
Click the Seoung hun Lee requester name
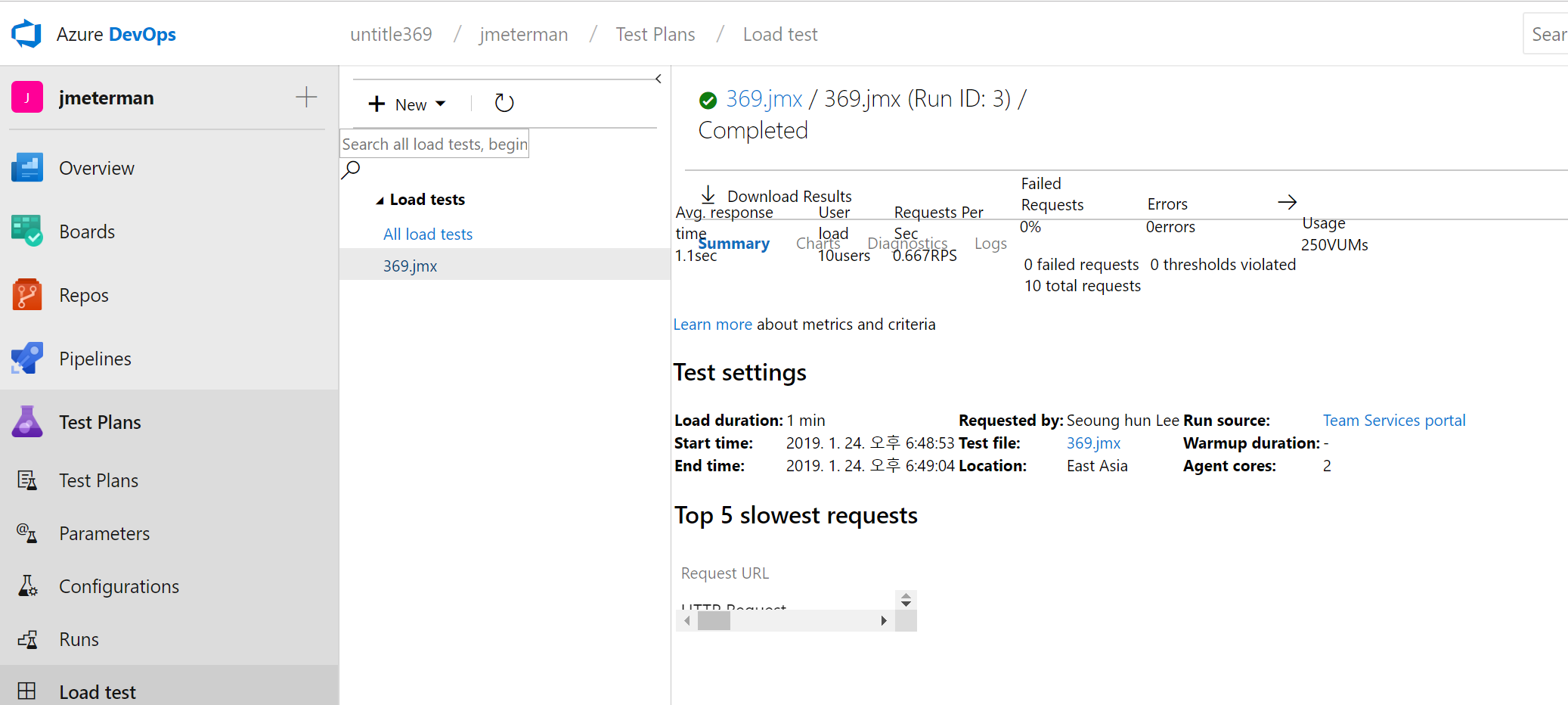click(1123, 421)
